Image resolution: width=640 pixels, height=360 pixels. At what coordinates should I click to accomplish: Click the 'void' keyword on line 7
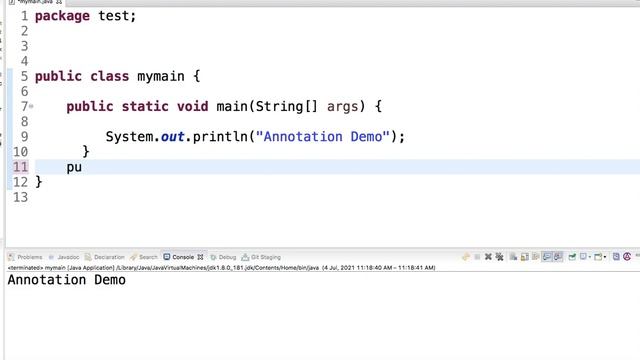click(192, 107)
